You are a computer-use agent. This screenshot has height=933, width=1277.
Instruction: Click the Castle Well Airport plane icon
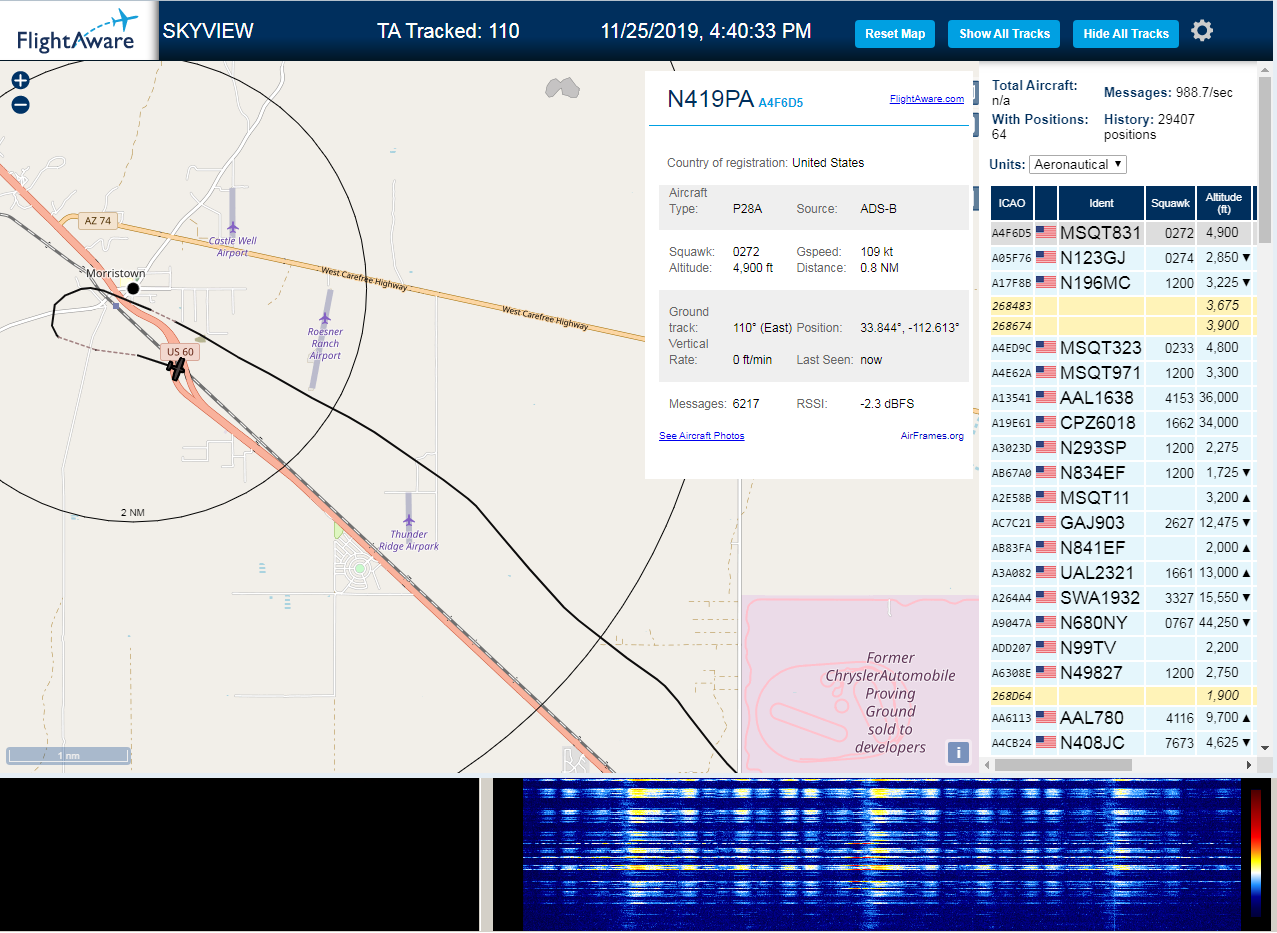coord(233,226)
